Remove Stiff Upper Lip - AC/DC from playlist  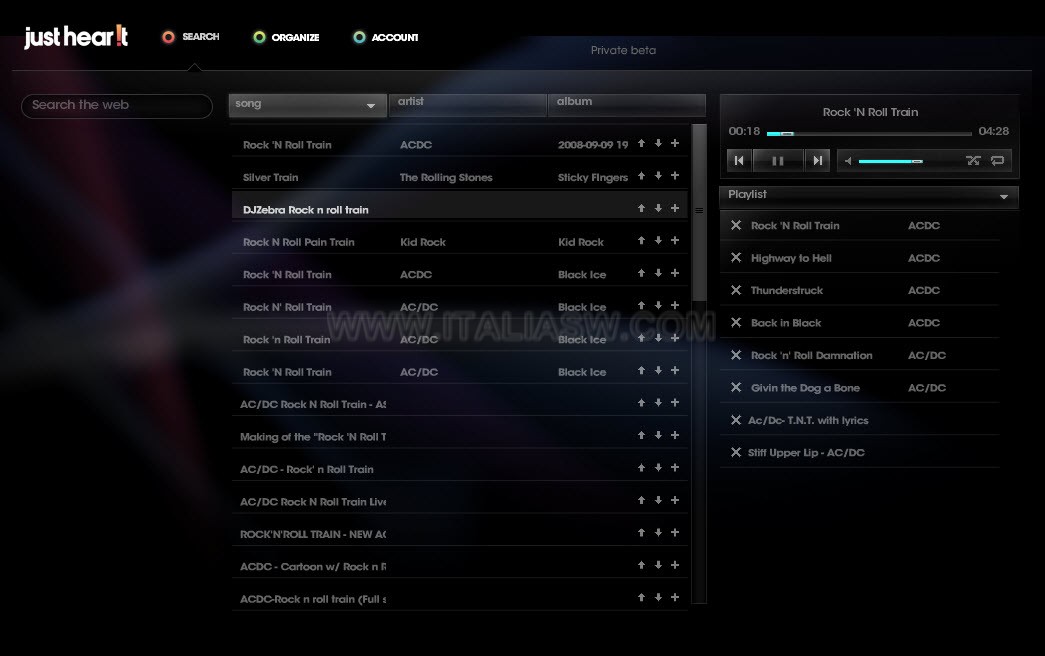pos(736,452)
